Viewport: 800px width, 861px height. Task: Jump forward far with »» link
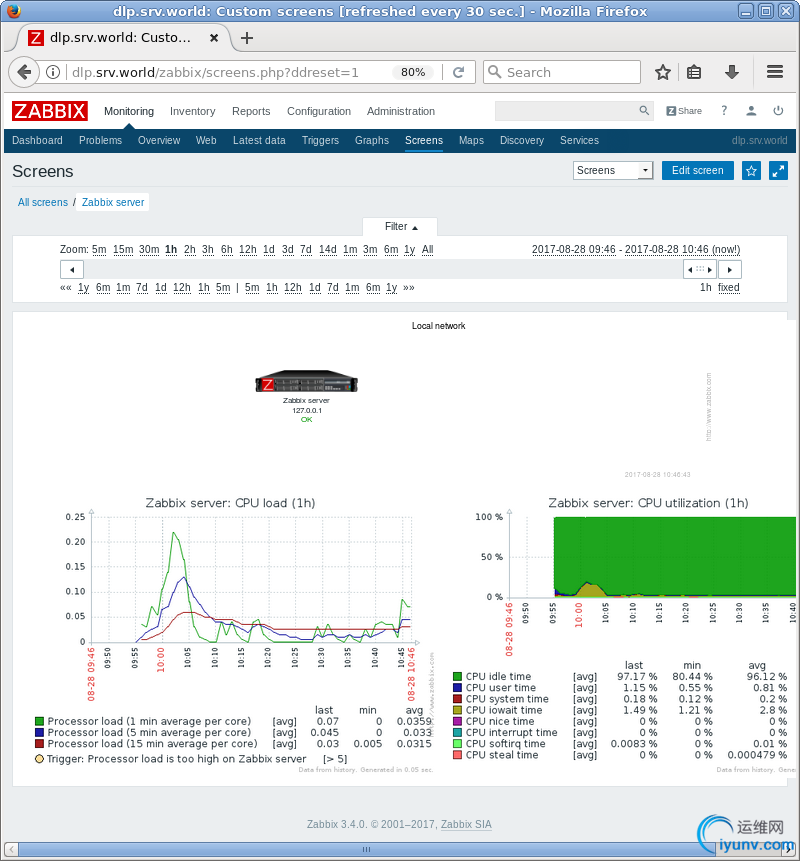409,287
